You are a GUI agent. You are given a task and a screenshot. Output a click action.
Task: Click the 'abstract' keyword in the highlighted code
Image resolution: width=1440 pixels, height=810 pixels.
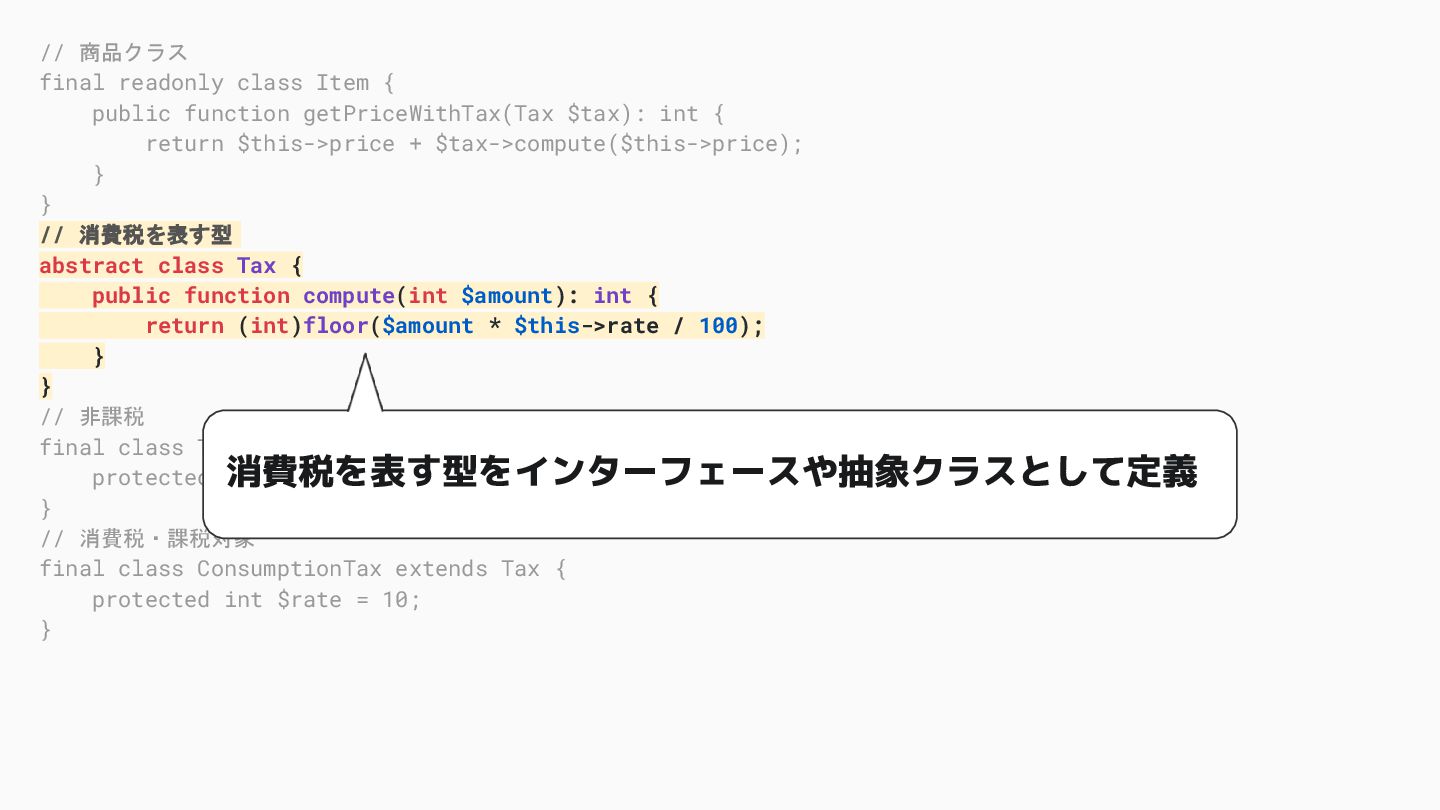point(92,266)
